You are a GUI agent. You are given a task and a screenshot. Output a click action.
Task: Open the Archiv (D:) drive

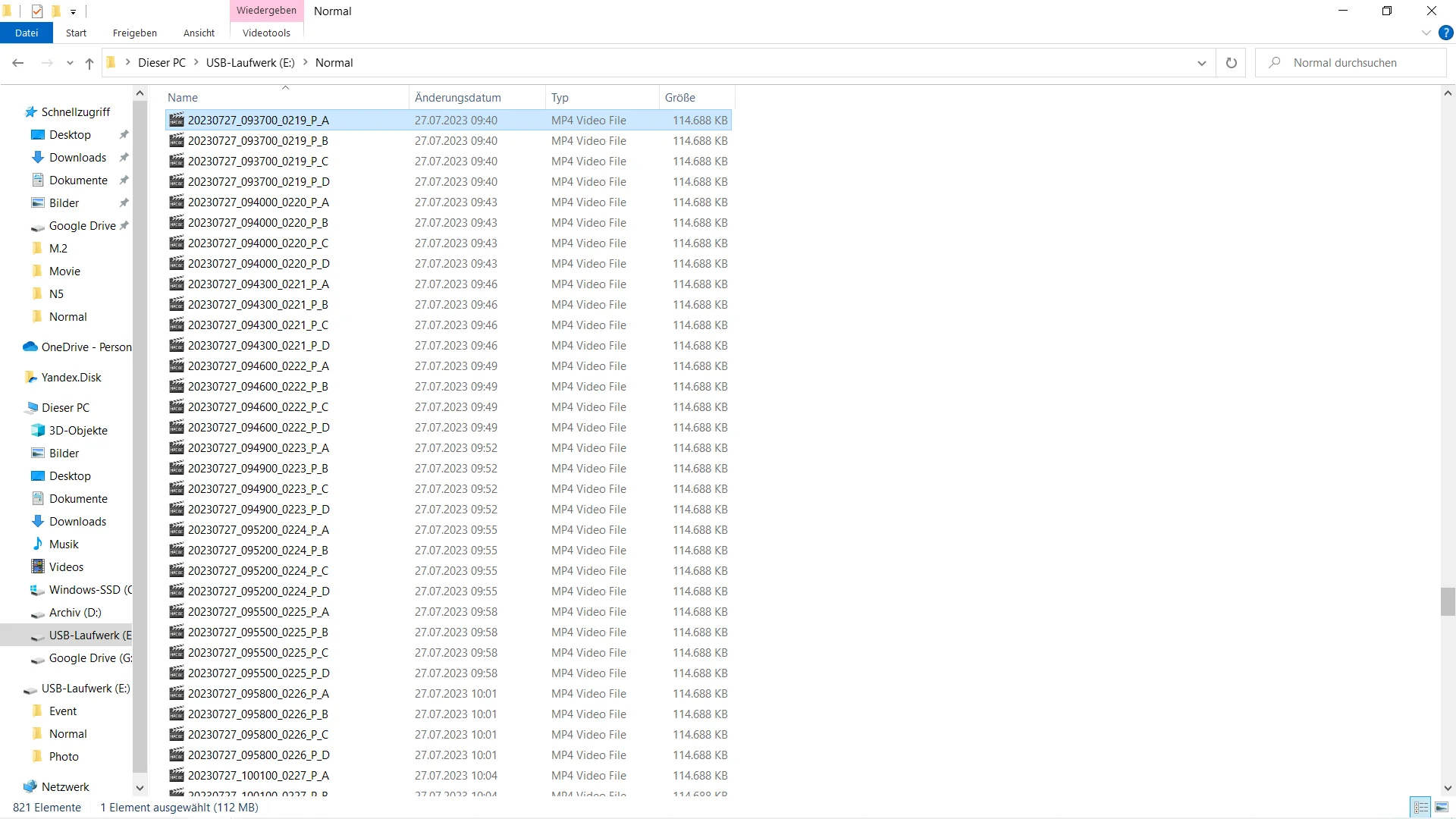click(x=74, y=613)
